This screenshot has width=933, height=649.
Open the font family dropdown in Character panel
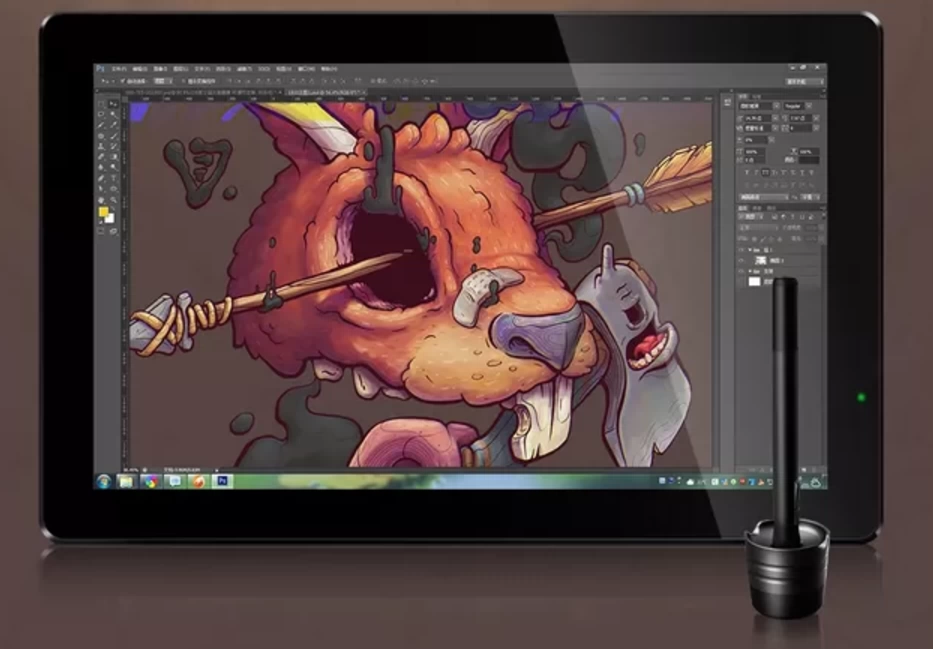coord(758,104)
